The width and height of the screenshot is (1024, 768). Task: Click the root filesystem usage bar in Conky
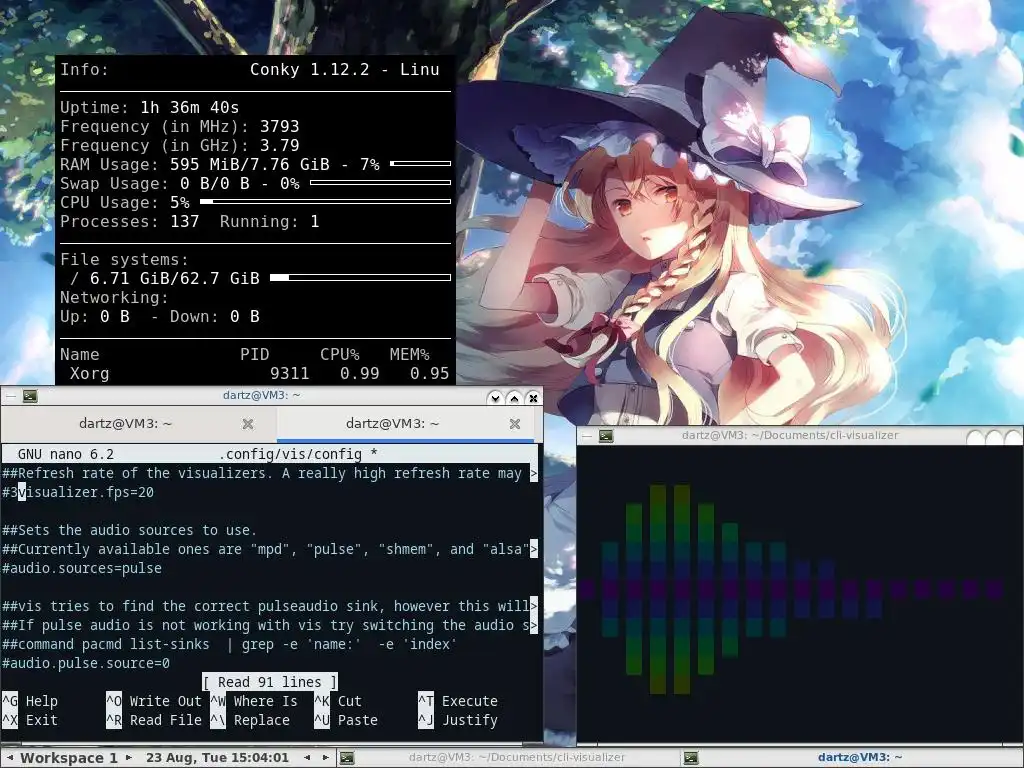click(360, 278)
